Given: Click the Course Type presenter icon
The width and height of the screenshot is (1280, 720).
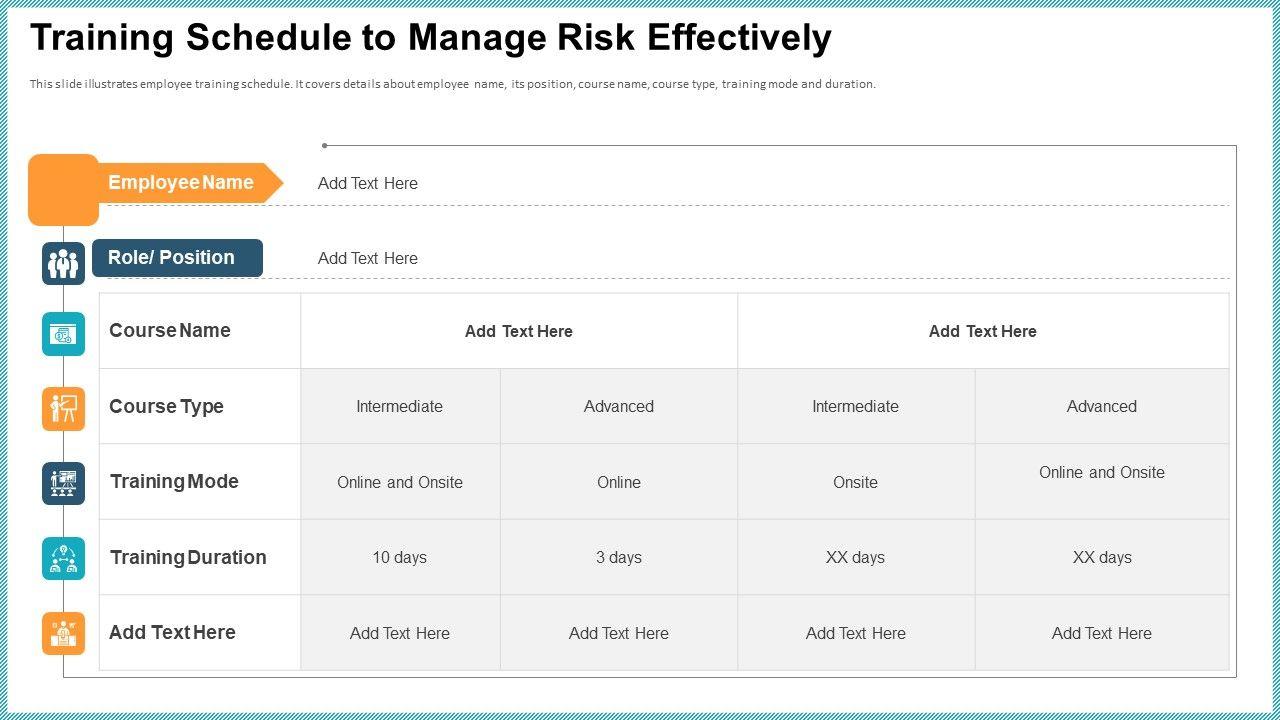Looking at the screenshot, I should pyautogui.click(x=63, y=409).
